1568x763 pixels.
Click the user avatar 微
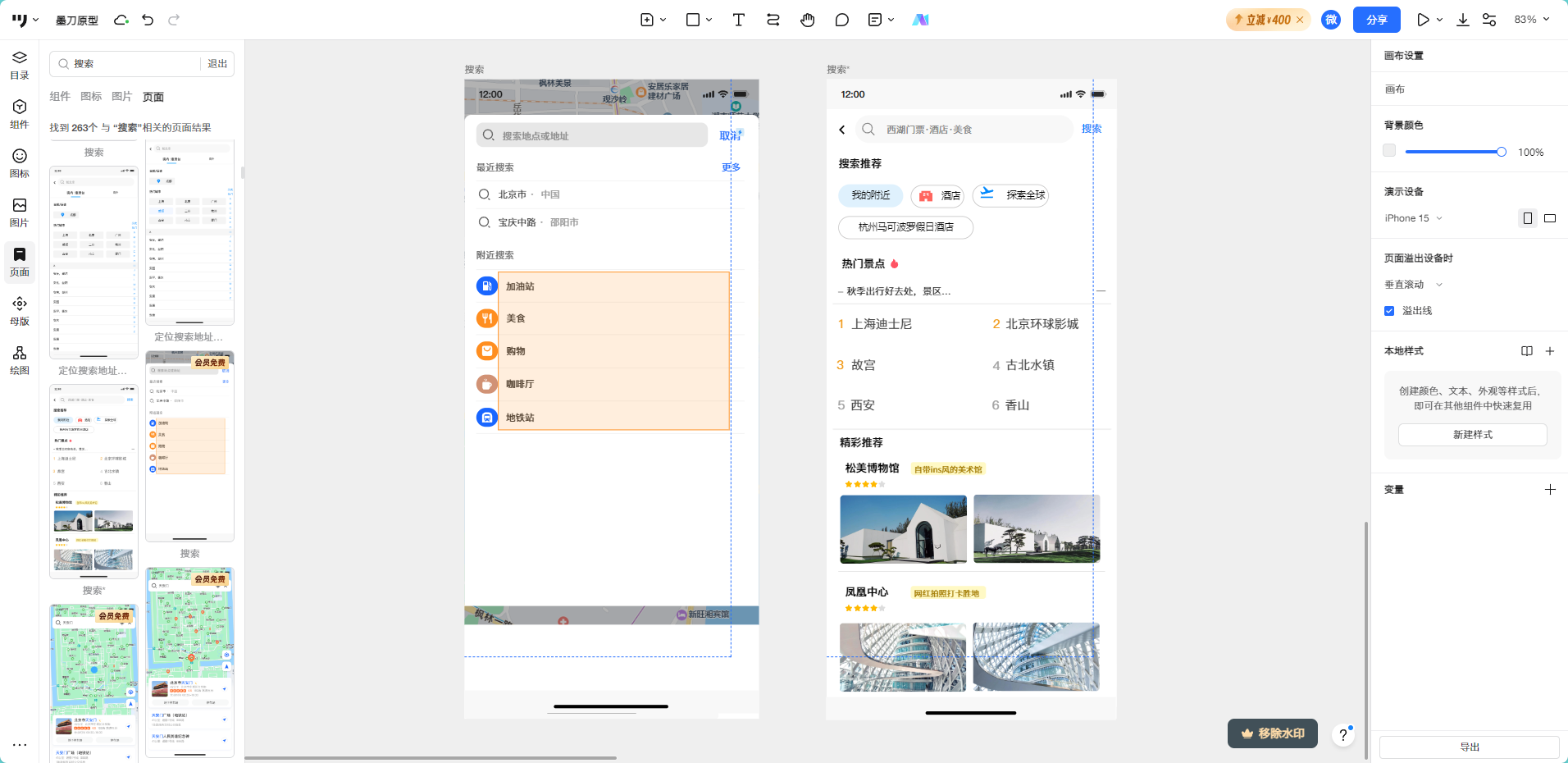[x=1331, y=20]
